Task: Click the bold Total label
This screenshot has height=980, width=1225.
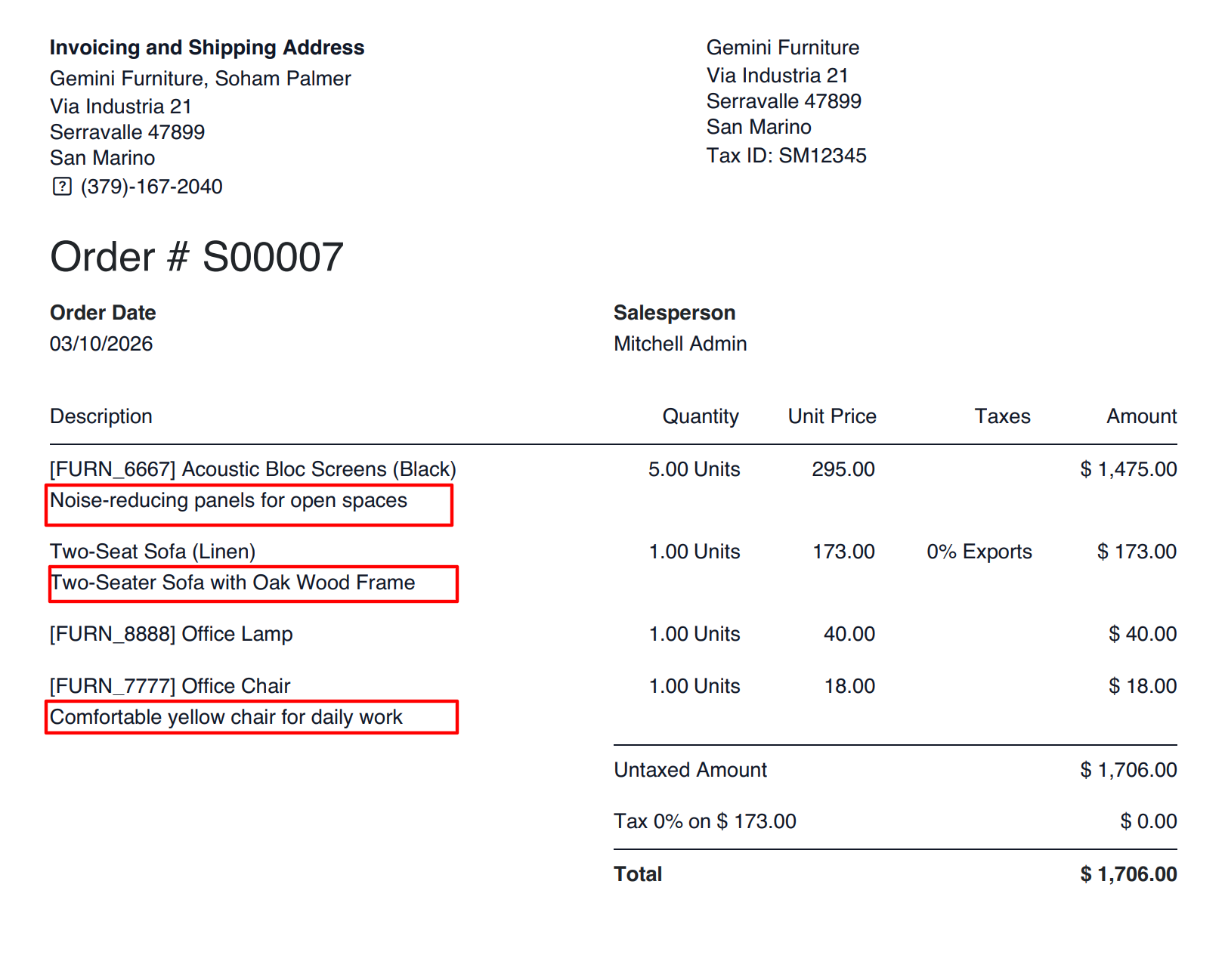Action: 638,874
